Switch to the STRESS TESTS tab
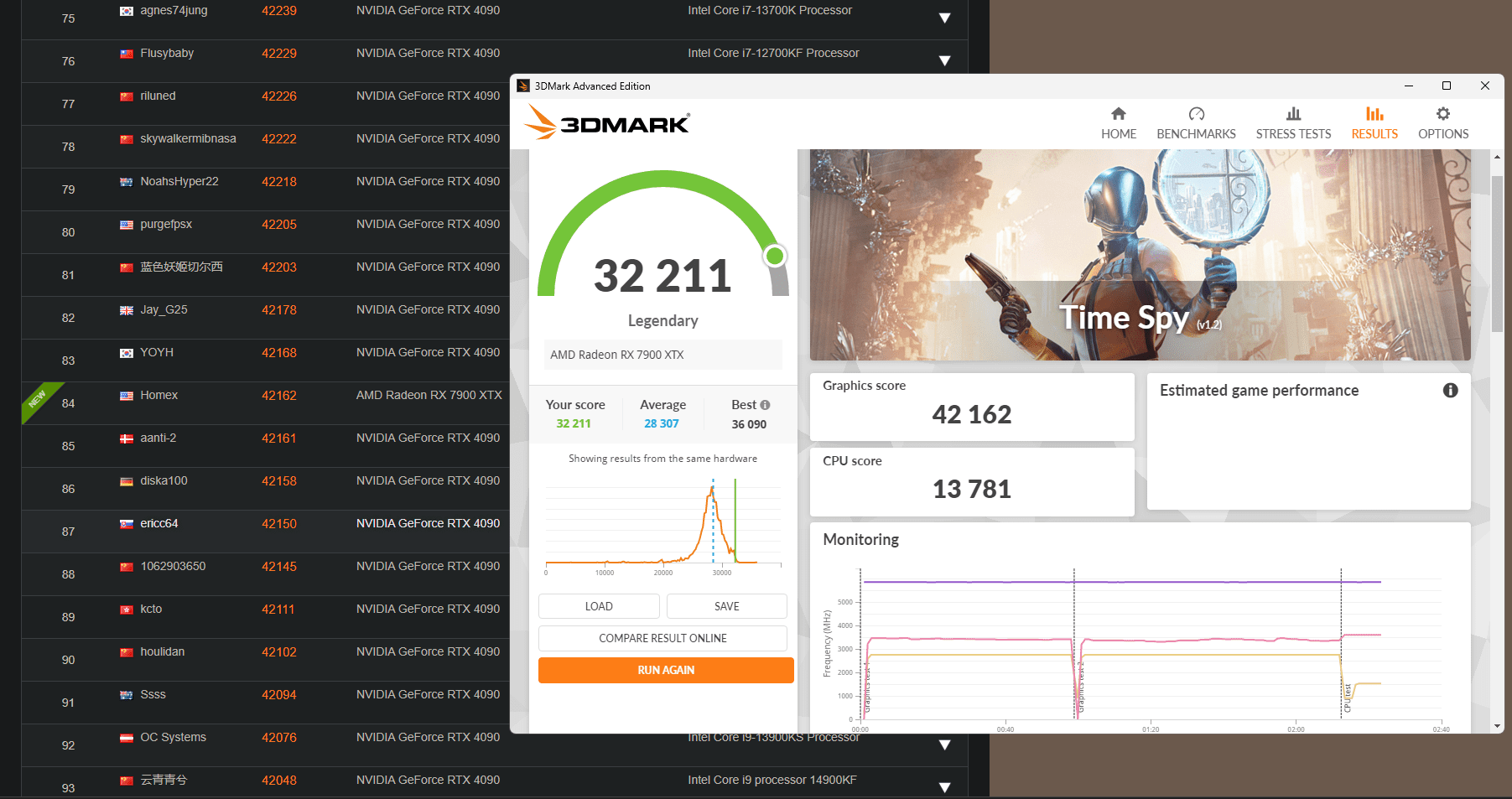The height and width of the screenshot is (799, 1512). [1293, 123]
